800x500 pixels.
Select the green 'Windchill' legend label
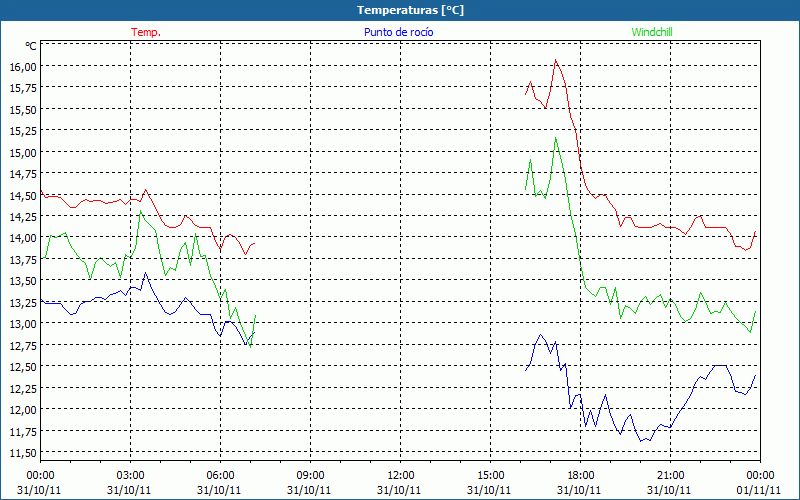pyautogui.click(x=652, y=32)
